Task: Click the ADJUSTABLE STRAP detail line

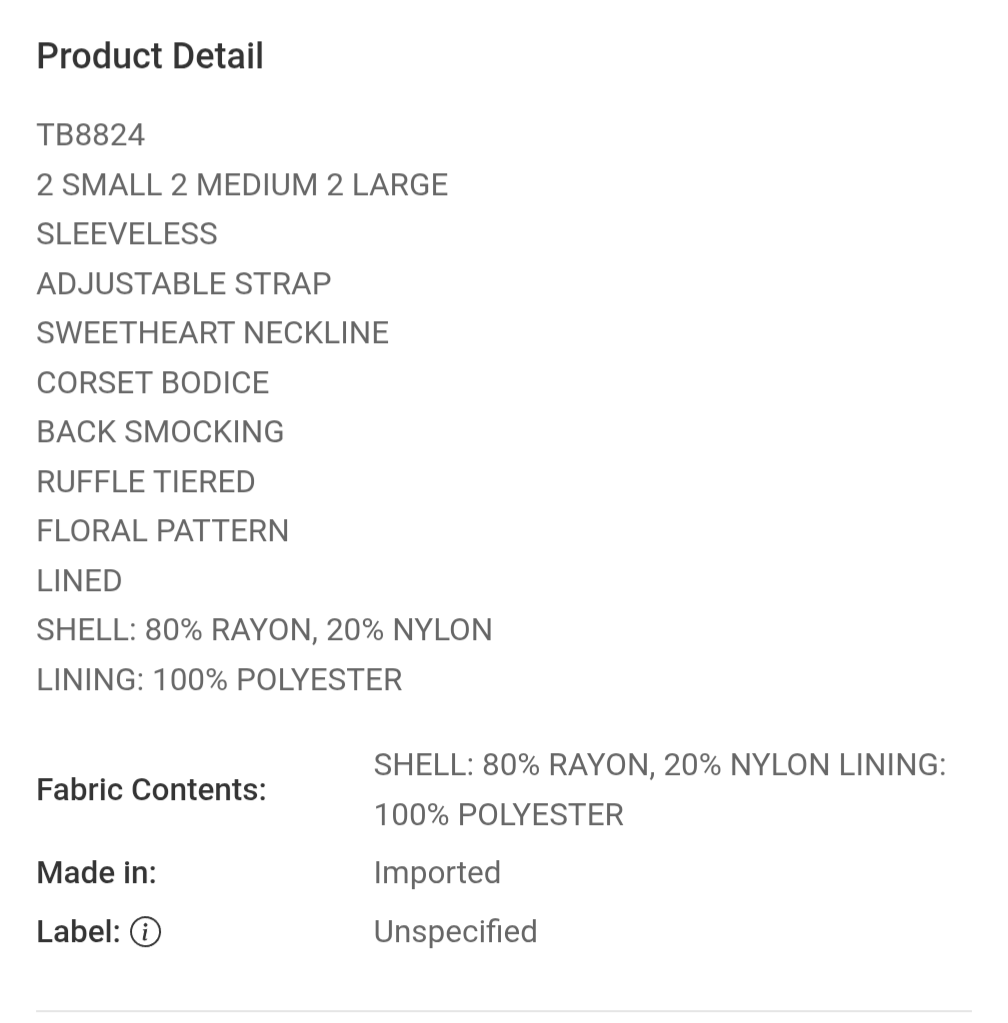Action: (184, 284)
